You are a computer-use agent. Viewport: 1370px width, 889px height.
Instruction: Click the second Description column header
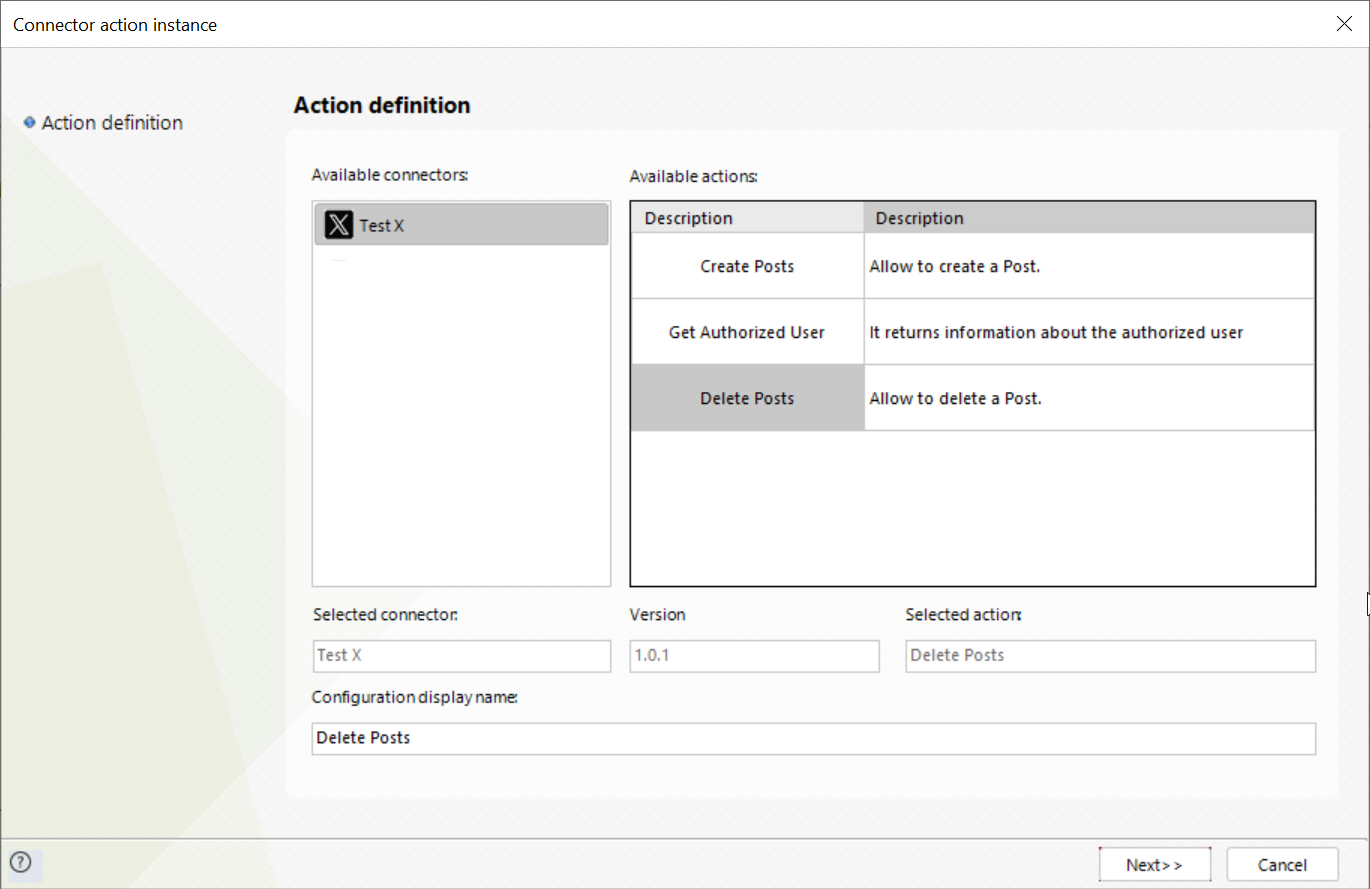coord(1089,218)
